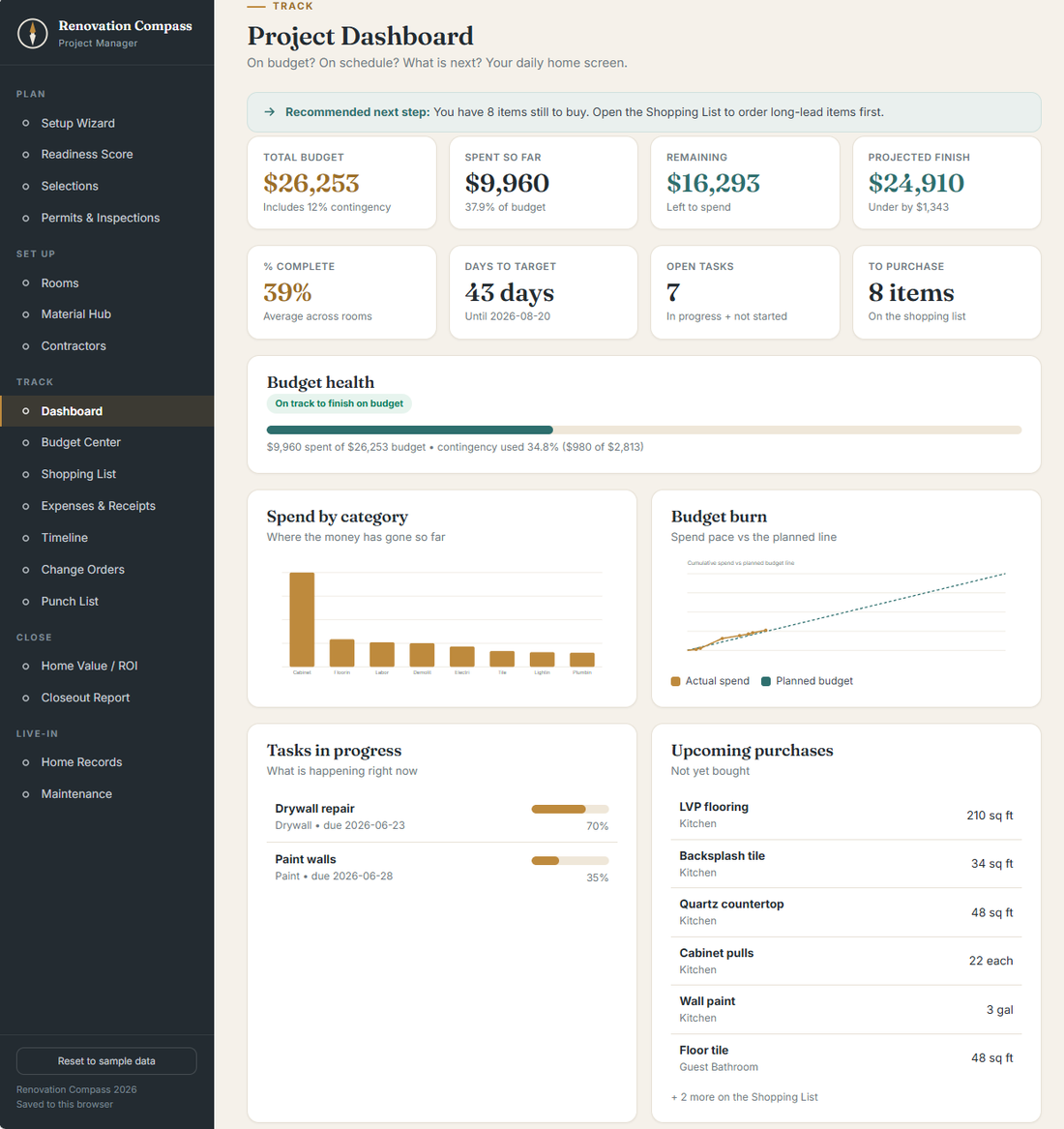Click the Projected Finish $24,910 card
Screen dimensions: 1064x1129
tap(947, 183)
